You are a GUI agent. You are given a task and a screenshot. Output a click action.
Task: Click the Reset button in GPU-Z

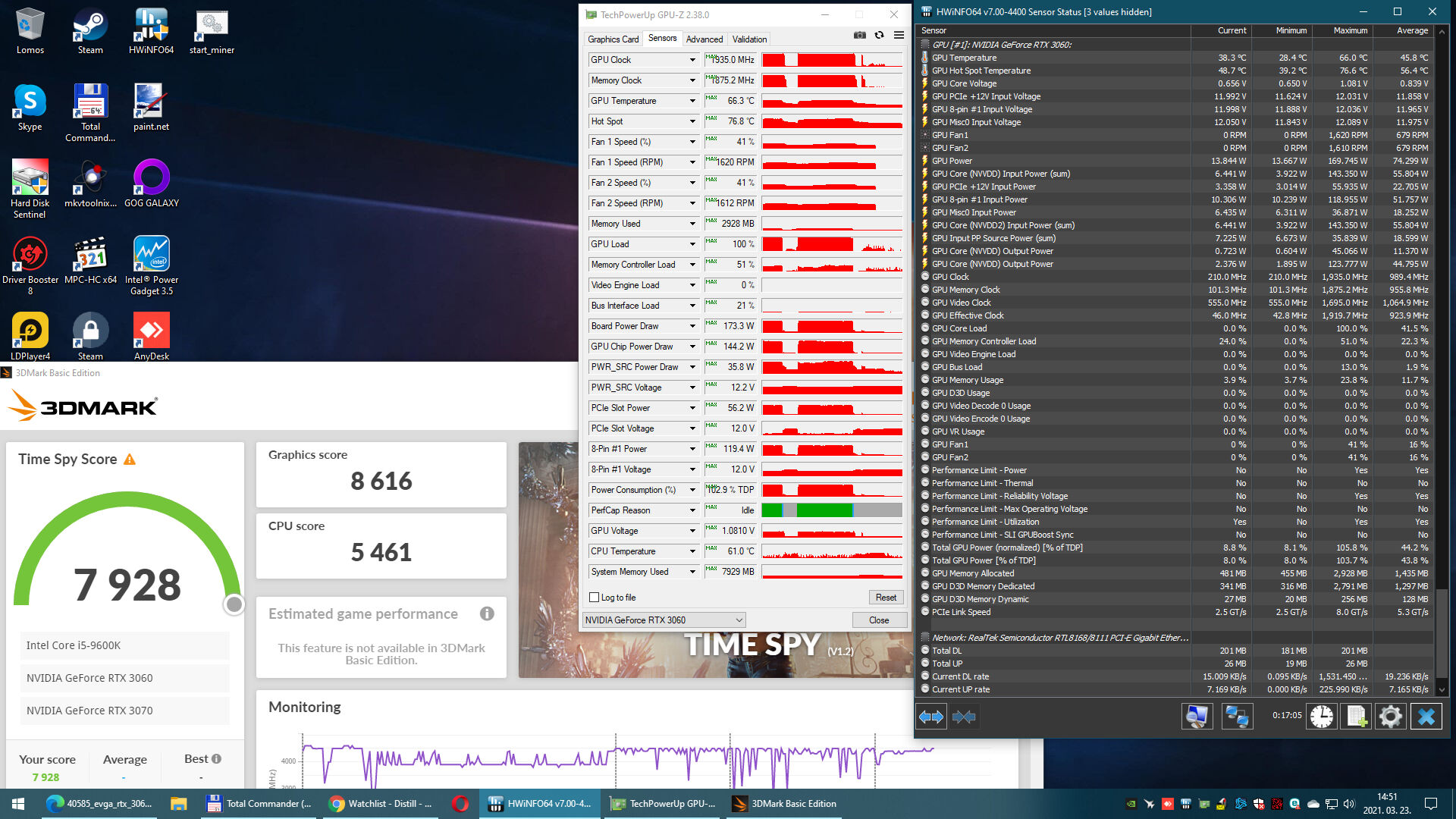(886, 598)
